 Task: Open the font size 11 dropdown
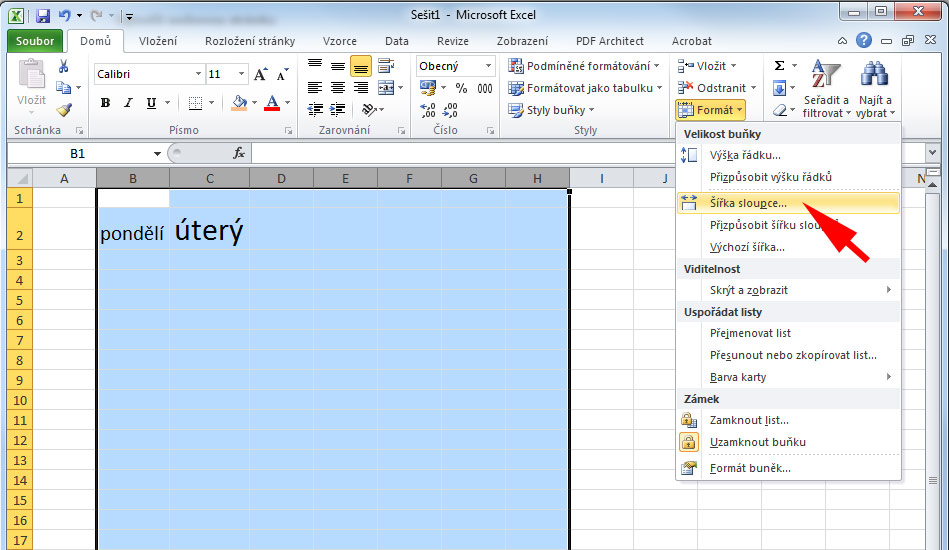tap(241, 74)
